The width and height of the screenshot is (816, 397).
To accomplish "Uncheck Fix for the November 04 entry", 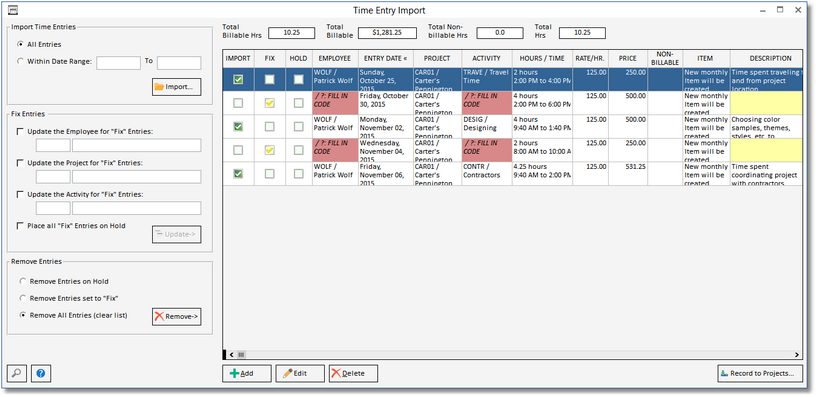I will [x=269, y=150].
